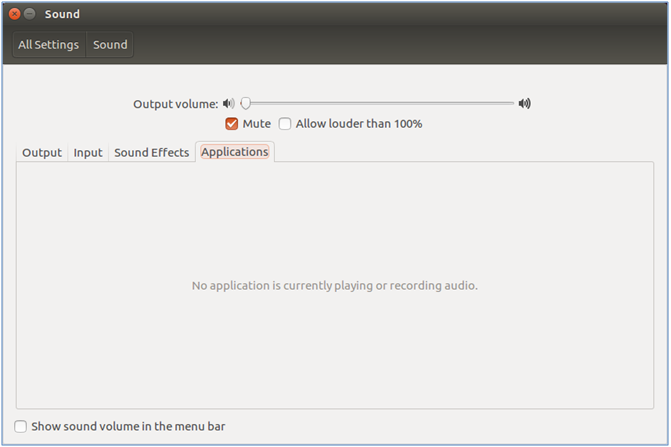Click the 'Show sound volume in the menu bar' label
This screenshot has height=447, width=671.
[128, 426]
